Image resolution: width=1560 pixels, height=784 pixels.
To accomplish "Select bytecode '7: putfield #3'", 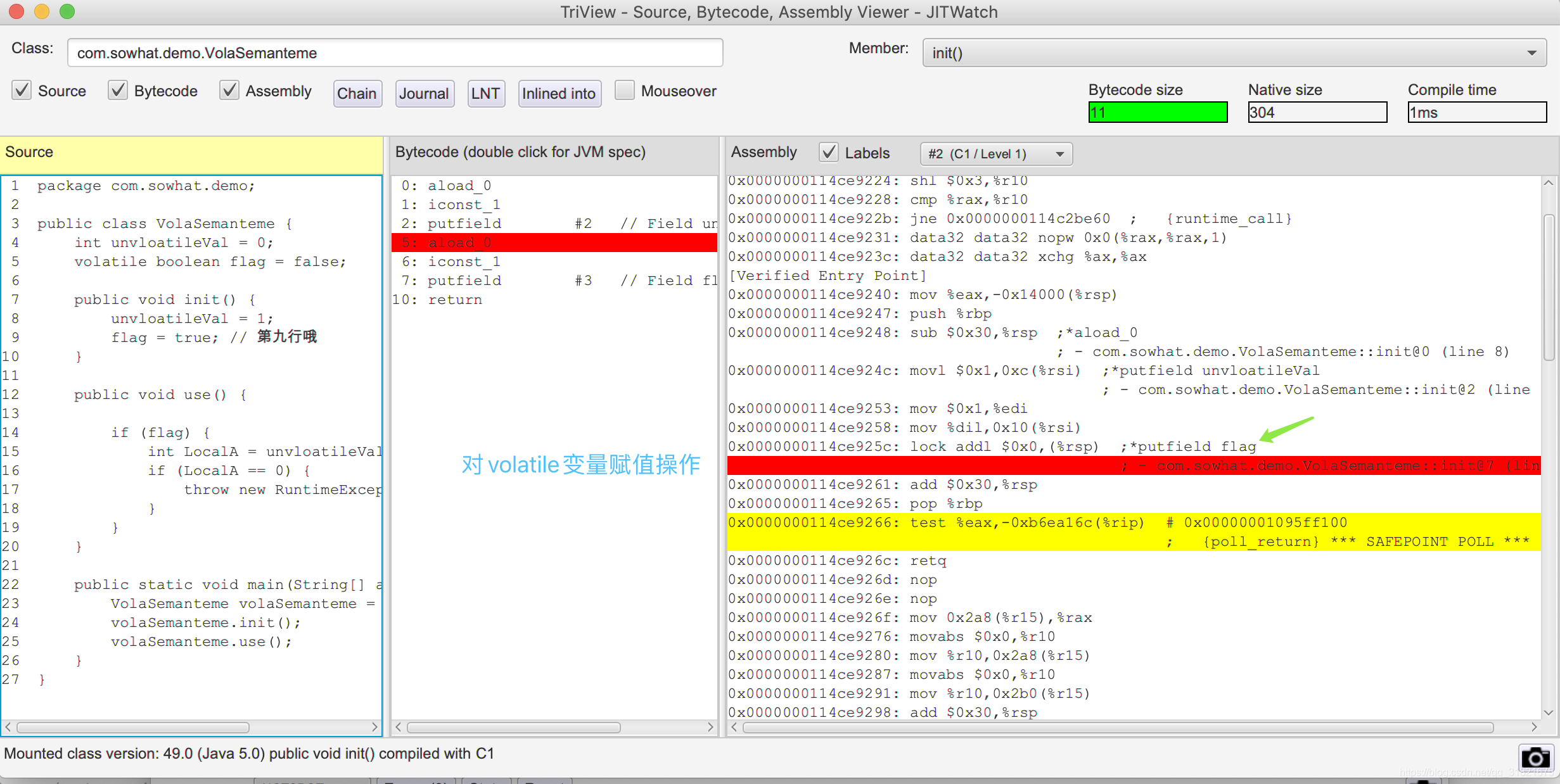I will pos(554,281).
